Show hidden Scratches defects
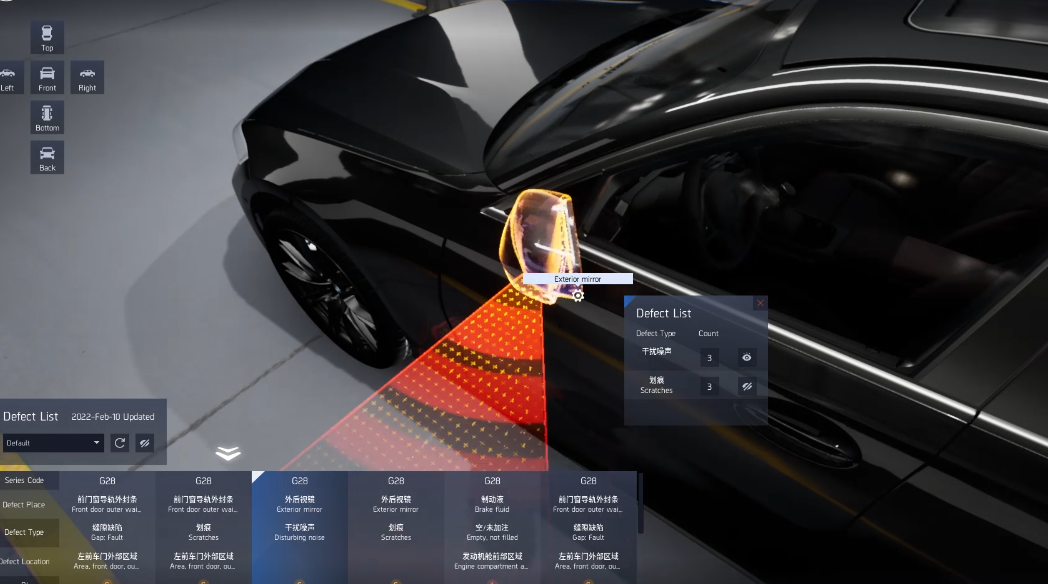Image resolution: width=1048 pixels, height=584 pixels. [746, 386]
